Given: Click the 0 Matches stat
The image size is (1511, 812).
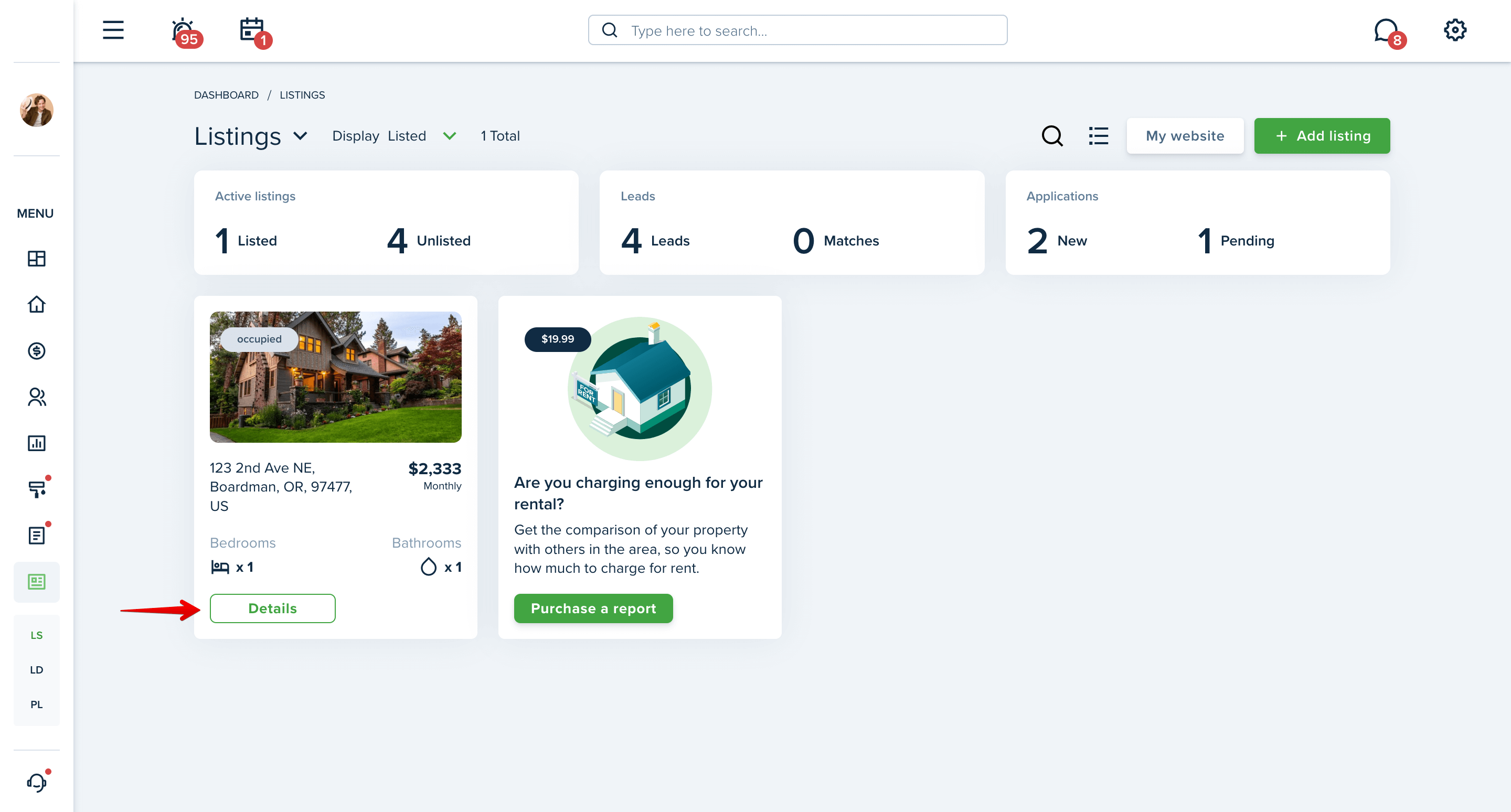Looking at the screenshot, I should point(836,241).
